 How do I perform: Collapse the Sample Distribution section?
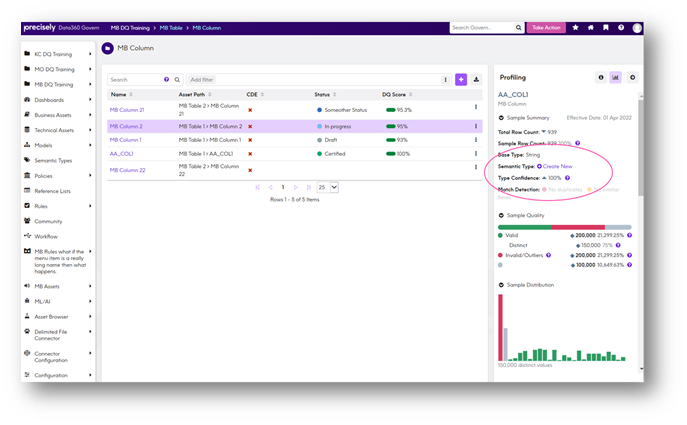[501, 285]
